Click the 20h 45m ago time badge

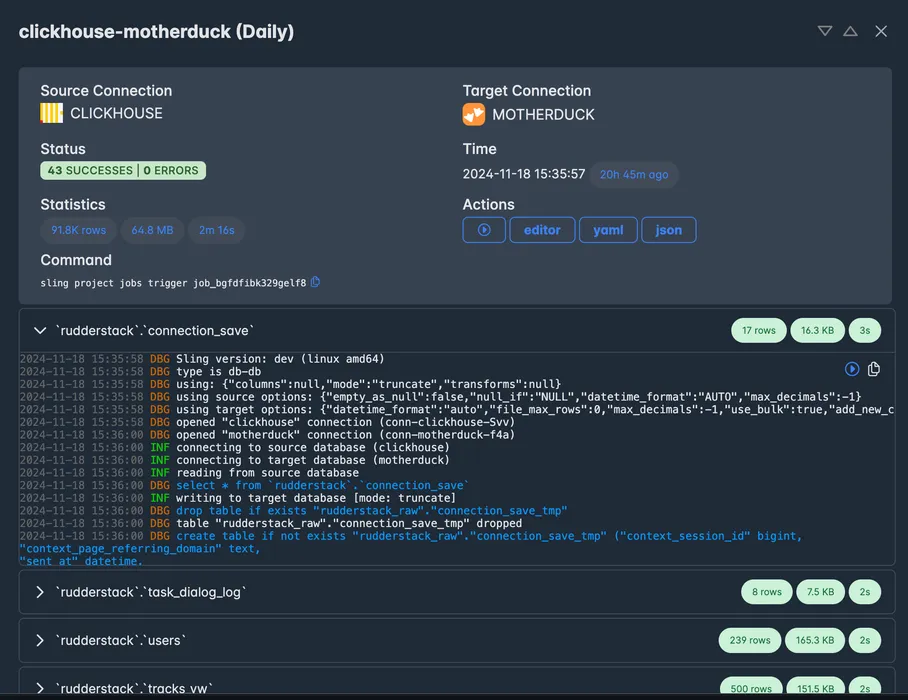point(633,174)
